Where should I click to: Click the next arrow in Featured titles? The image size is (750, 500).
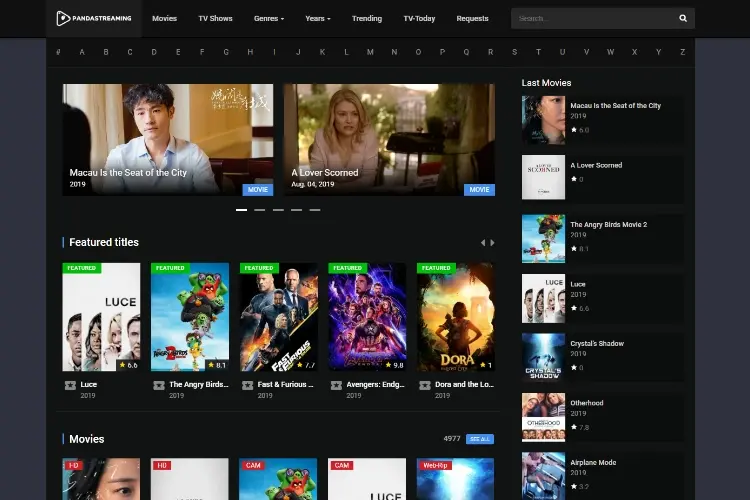(492, 243)
